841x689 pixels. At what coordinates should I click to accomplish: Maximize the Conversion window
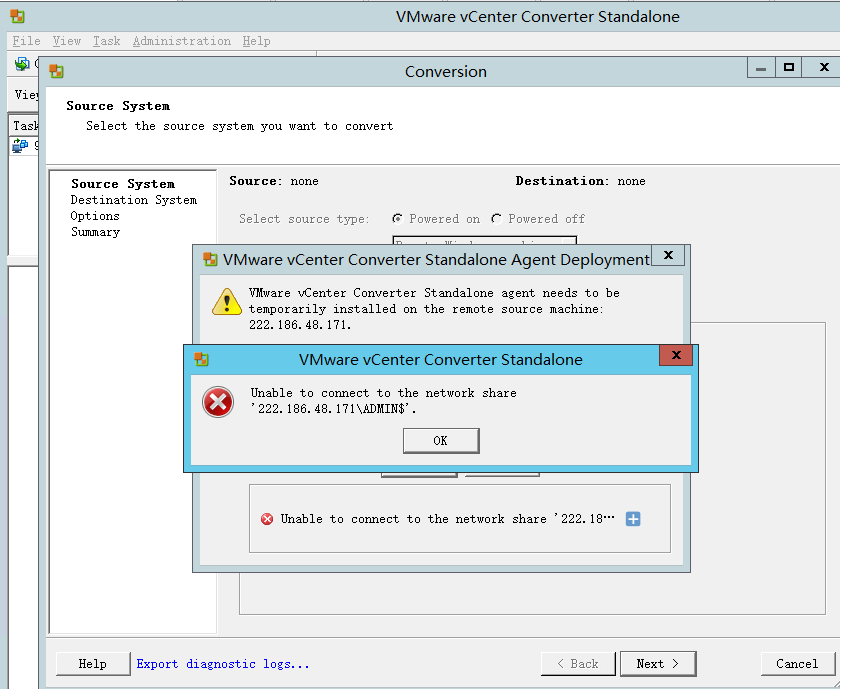tap(788, 68)
